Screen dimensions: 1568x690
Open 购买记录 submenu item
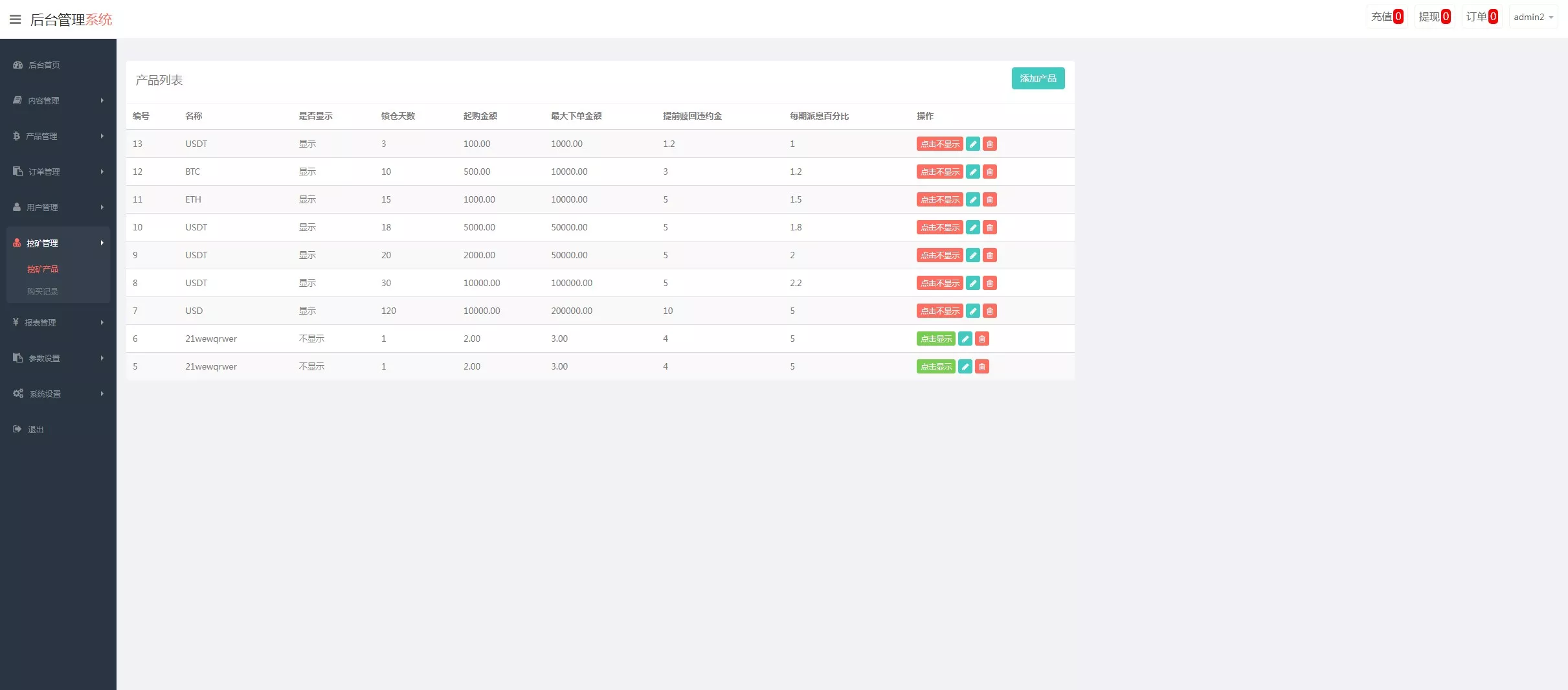pos(43,291)
